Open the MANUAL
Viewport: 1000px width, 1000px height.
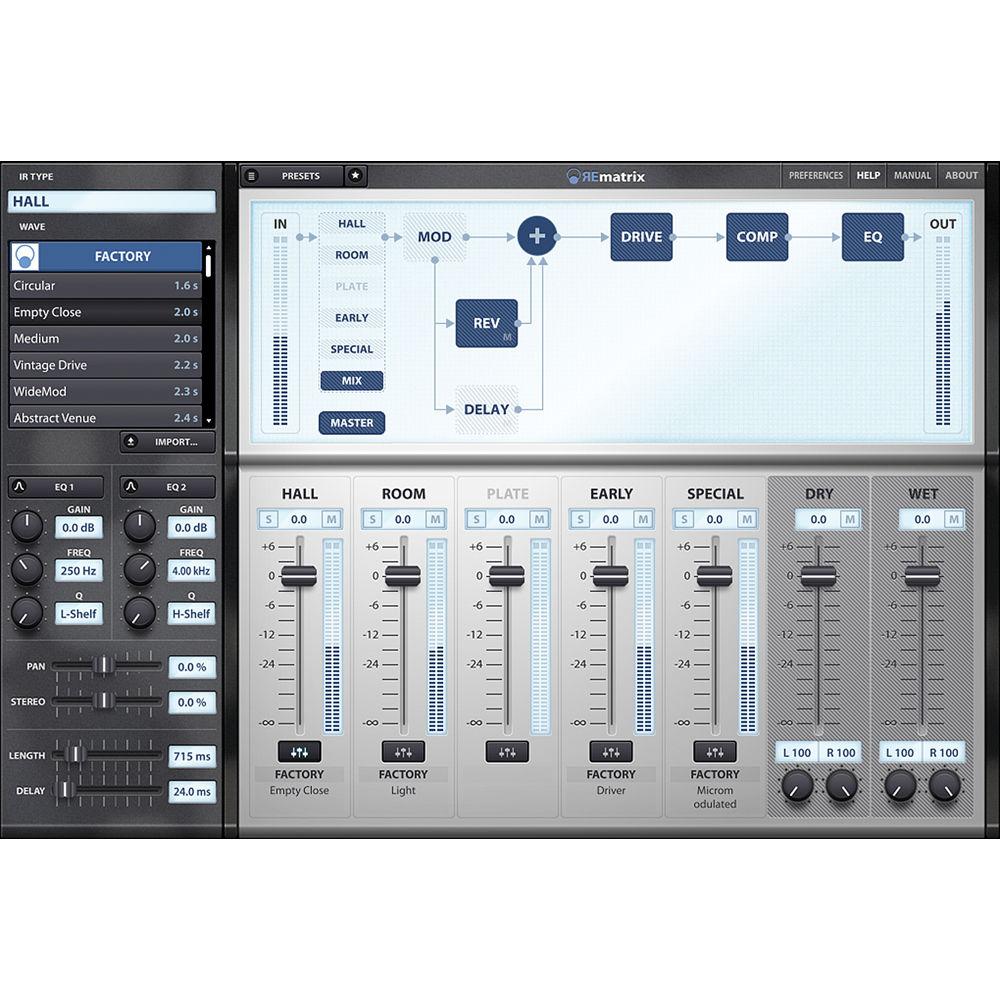tap(911, 175)
